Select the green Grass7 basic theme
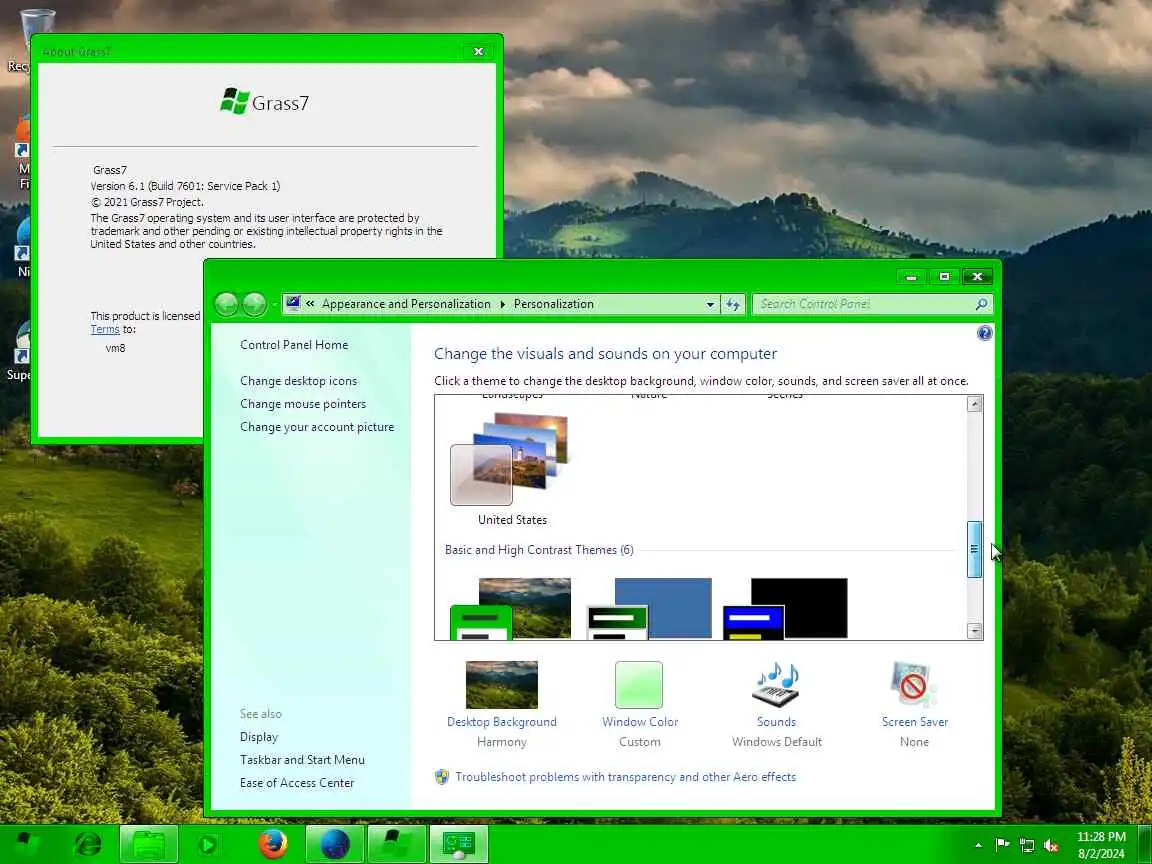 [x=511, y=608]
